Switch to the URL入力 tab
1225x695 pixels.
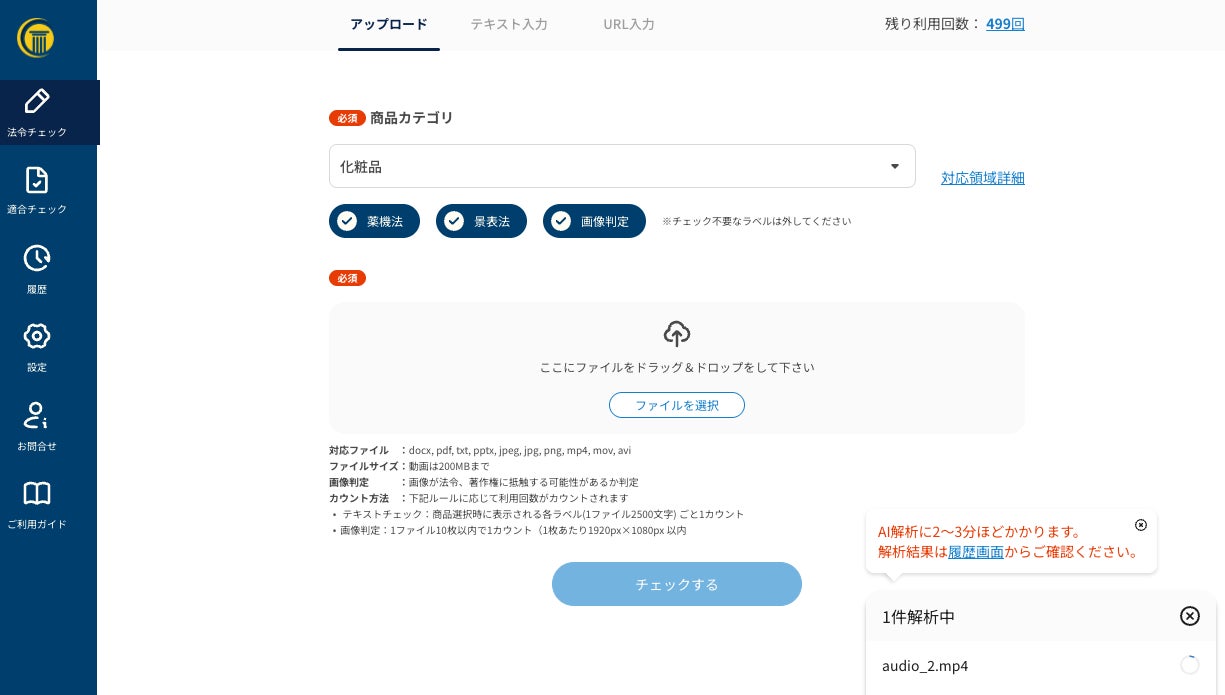point(629,24)
